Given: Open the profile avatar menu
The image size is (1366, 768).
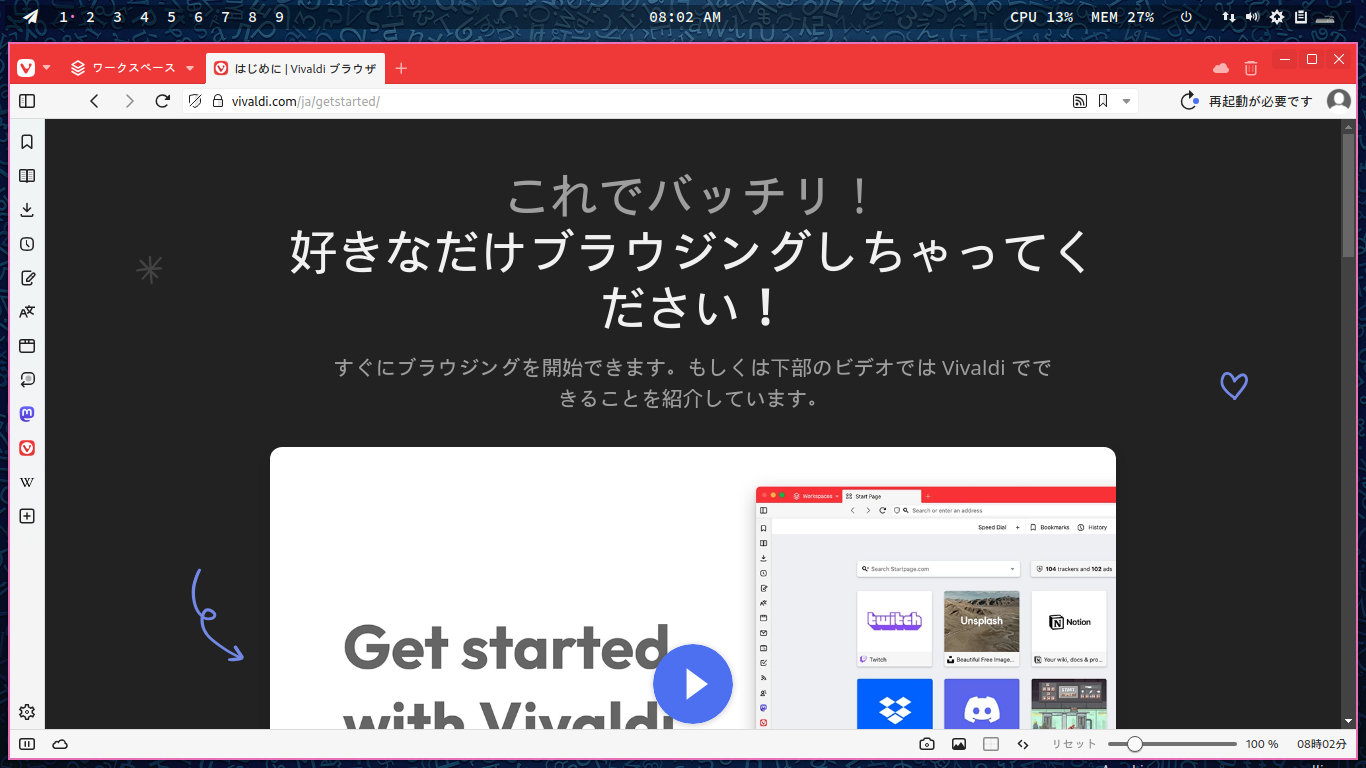Looking at the screenshot, I should click(x=1339, y=101).
